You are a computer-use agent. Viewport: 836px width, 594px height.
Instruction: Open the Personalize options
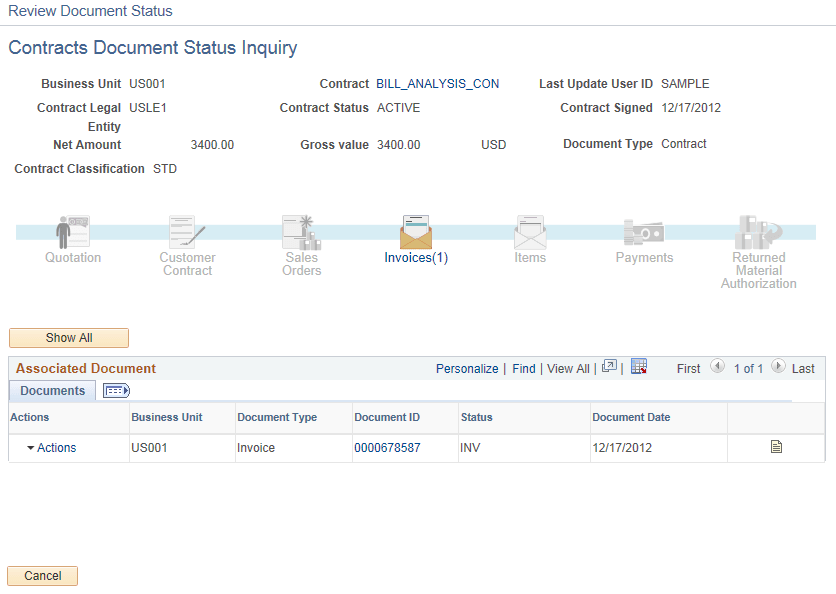tap(467, 368)
